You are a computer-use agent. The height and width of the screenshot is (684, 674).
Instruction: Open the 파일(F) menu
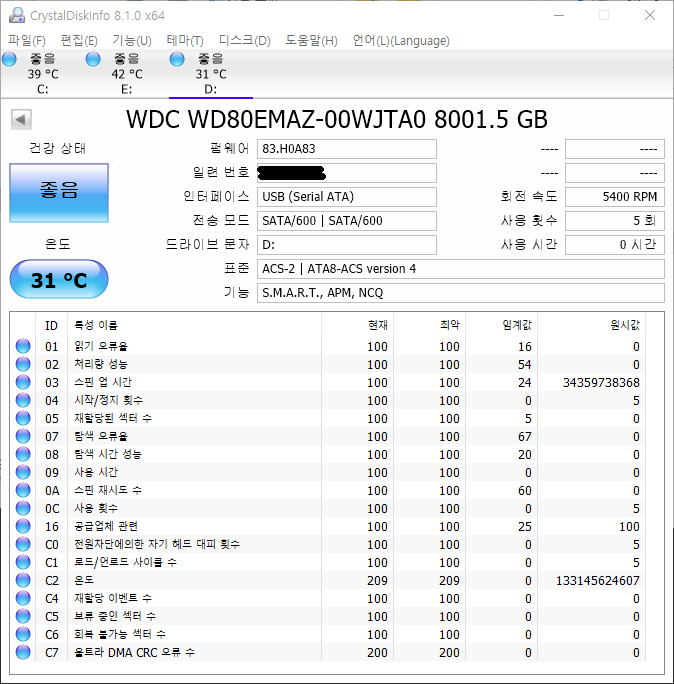pos(27,40)
